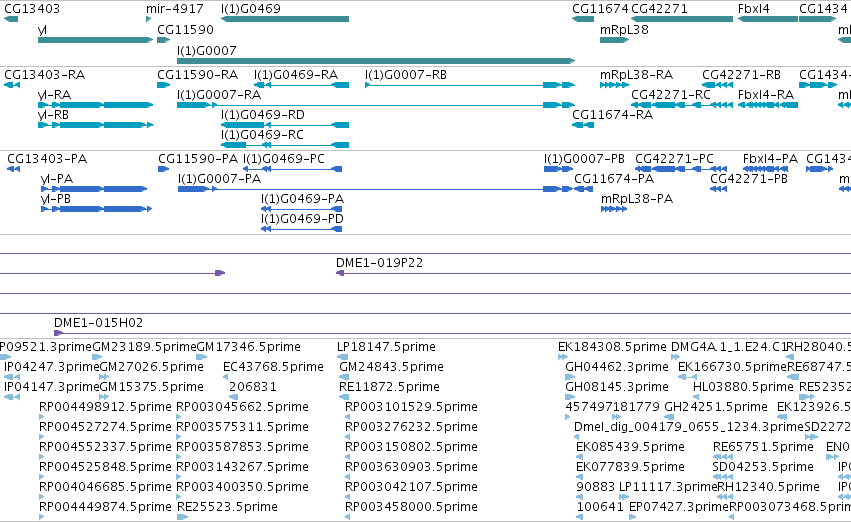Select the yl-RB transcript label
This screenshot has width=851, height=522.
click(54, 115)
